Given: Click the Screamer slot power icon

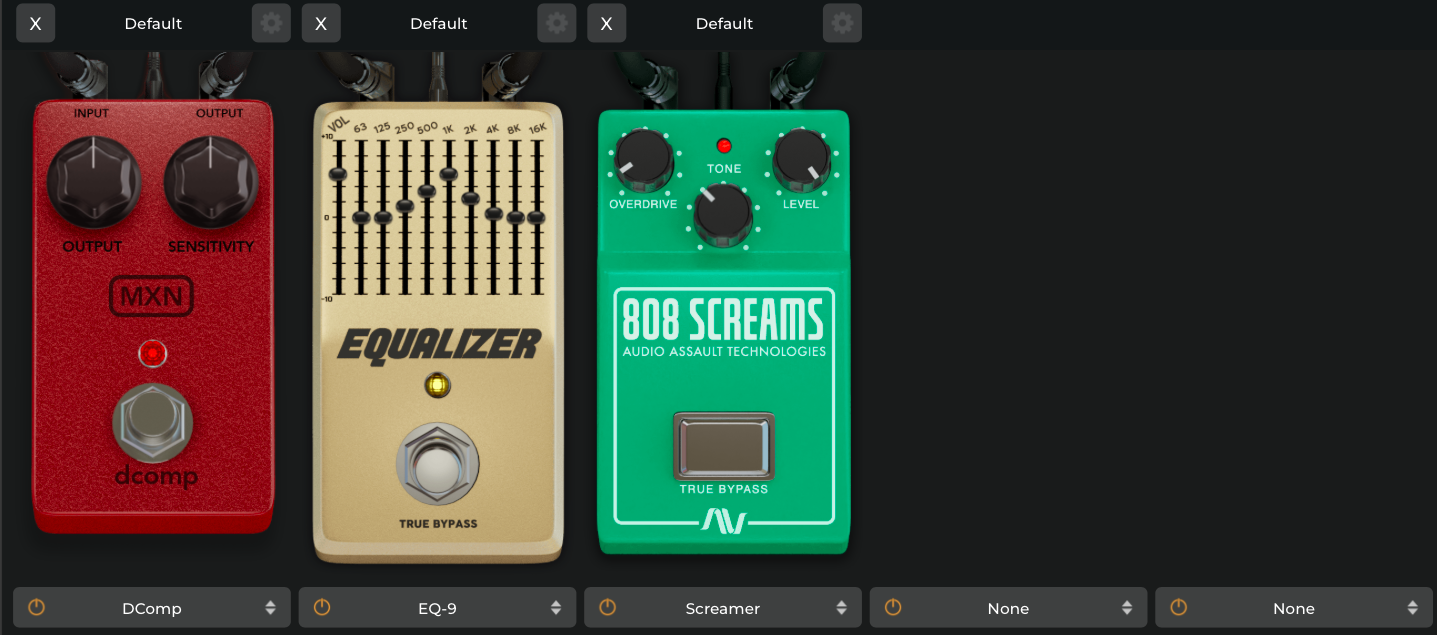Looking at the screenshot, I should 607,608.
